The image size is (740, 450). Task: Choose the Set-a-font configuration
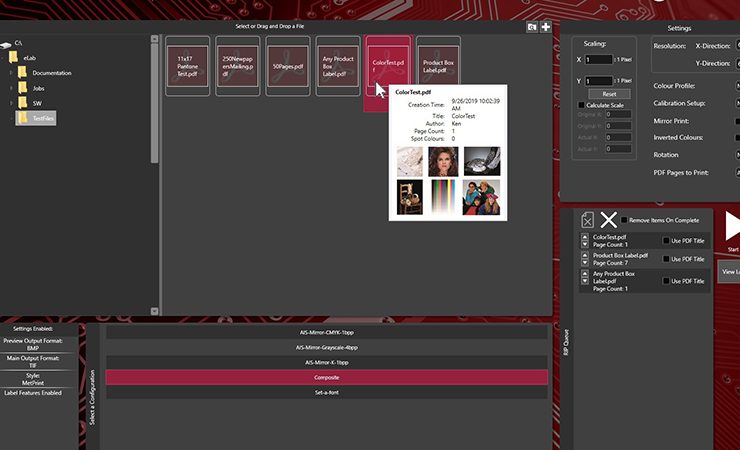327,392
